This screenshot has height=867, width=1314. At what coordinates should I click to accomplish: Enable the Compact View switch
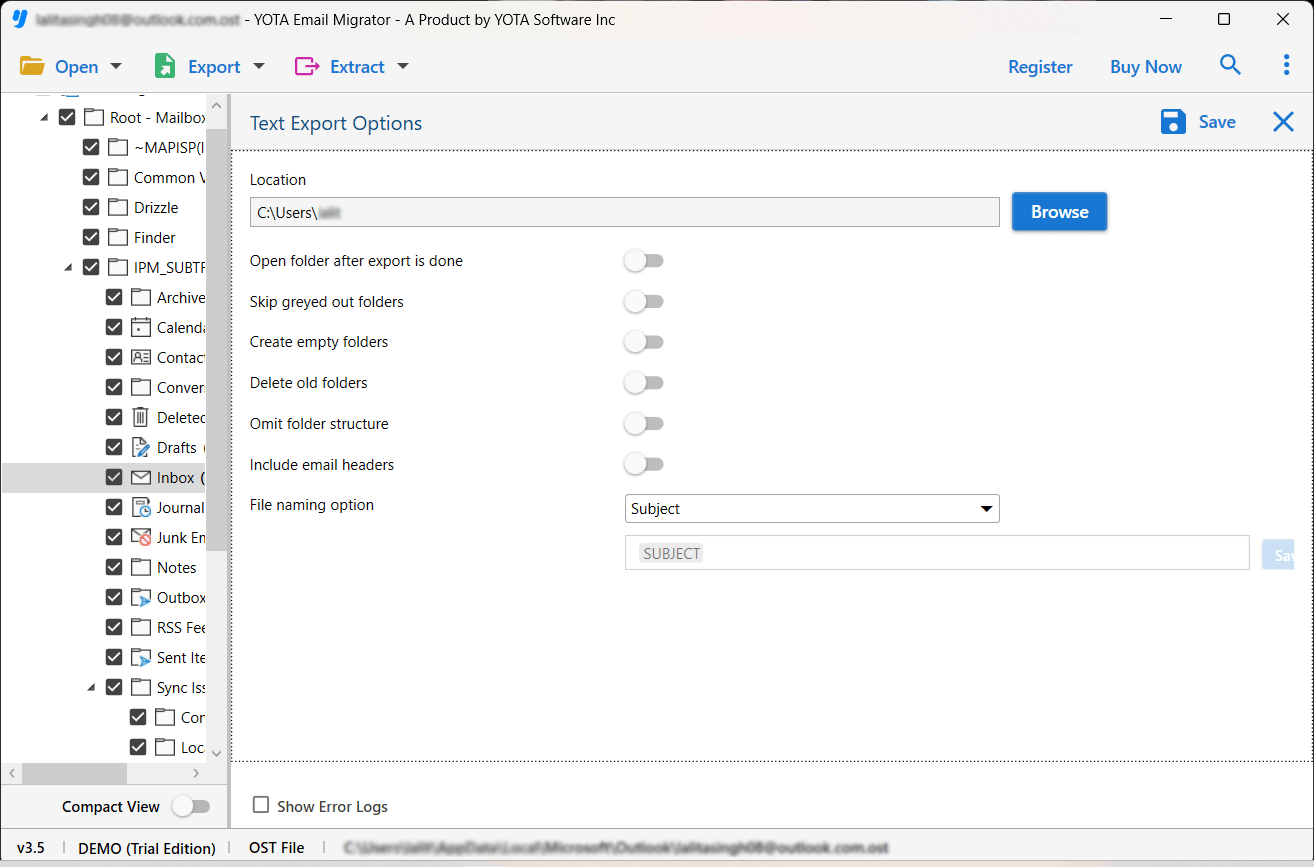[191, 806]
